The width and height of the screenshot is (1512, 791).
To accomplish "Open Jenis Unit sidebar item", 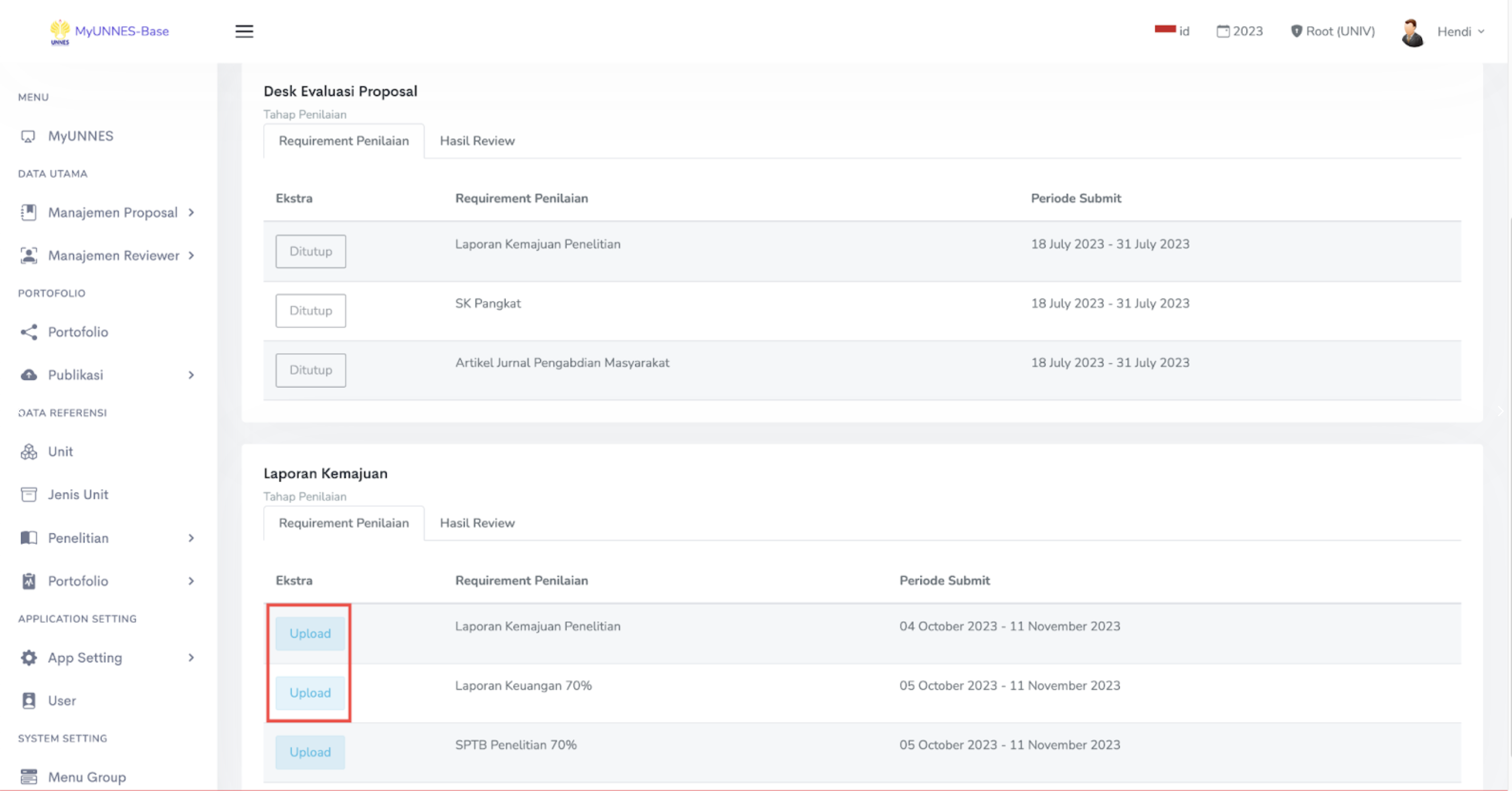I will 77,495.
